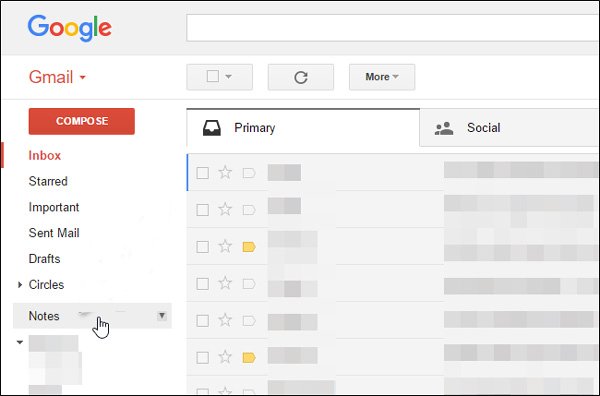Click the COMPOSE button
The width and height of the screenshot is (600, 396).
[82, 121]
